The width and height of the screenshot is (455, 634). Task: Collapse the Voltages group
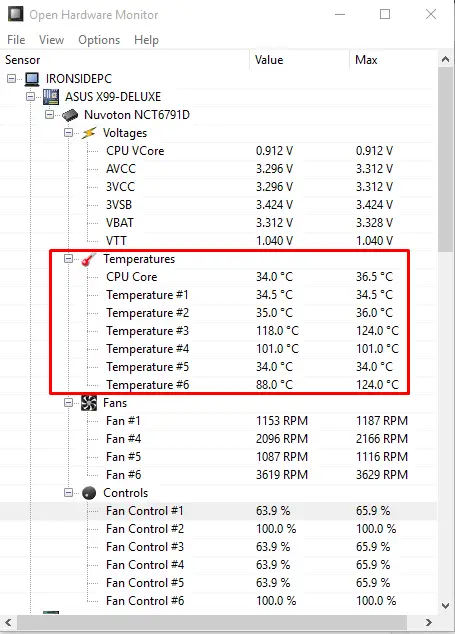click(x=69, y=133)
